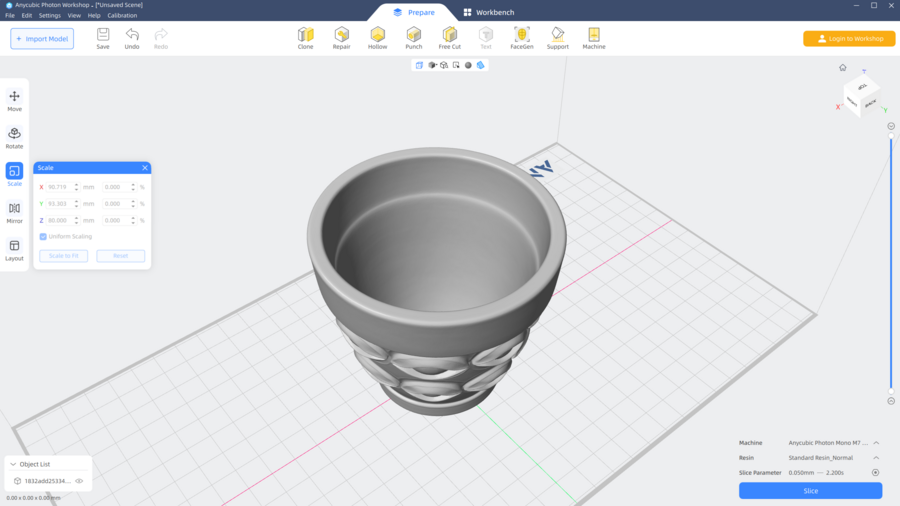Click the Repair model icon
This screenshot has height=506, width=900.
341,37
